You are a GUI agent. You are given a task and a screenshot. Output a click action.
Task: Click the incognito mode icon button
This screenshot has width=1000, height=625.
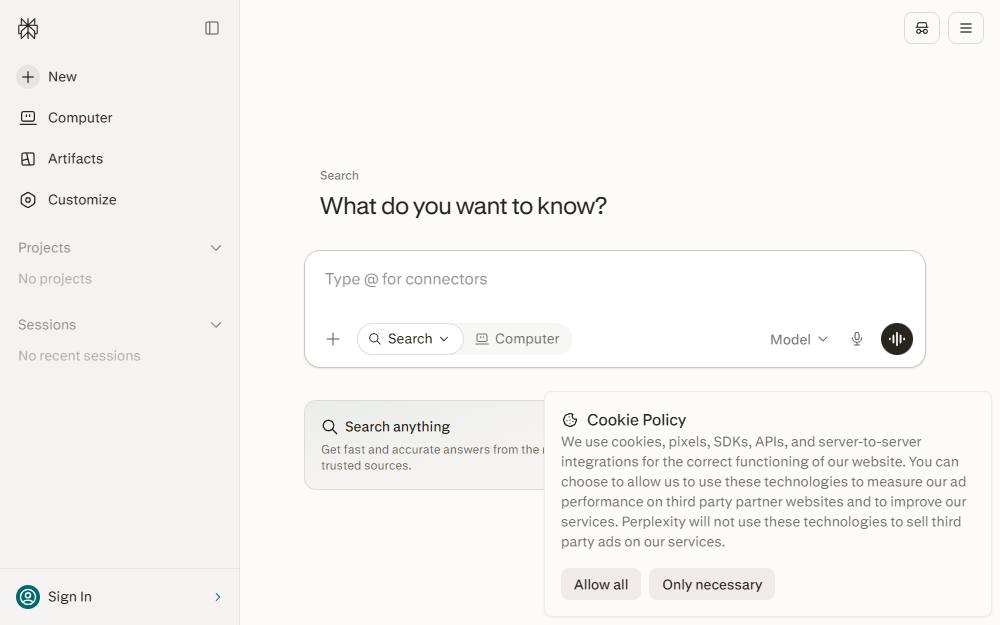point(922,28)
